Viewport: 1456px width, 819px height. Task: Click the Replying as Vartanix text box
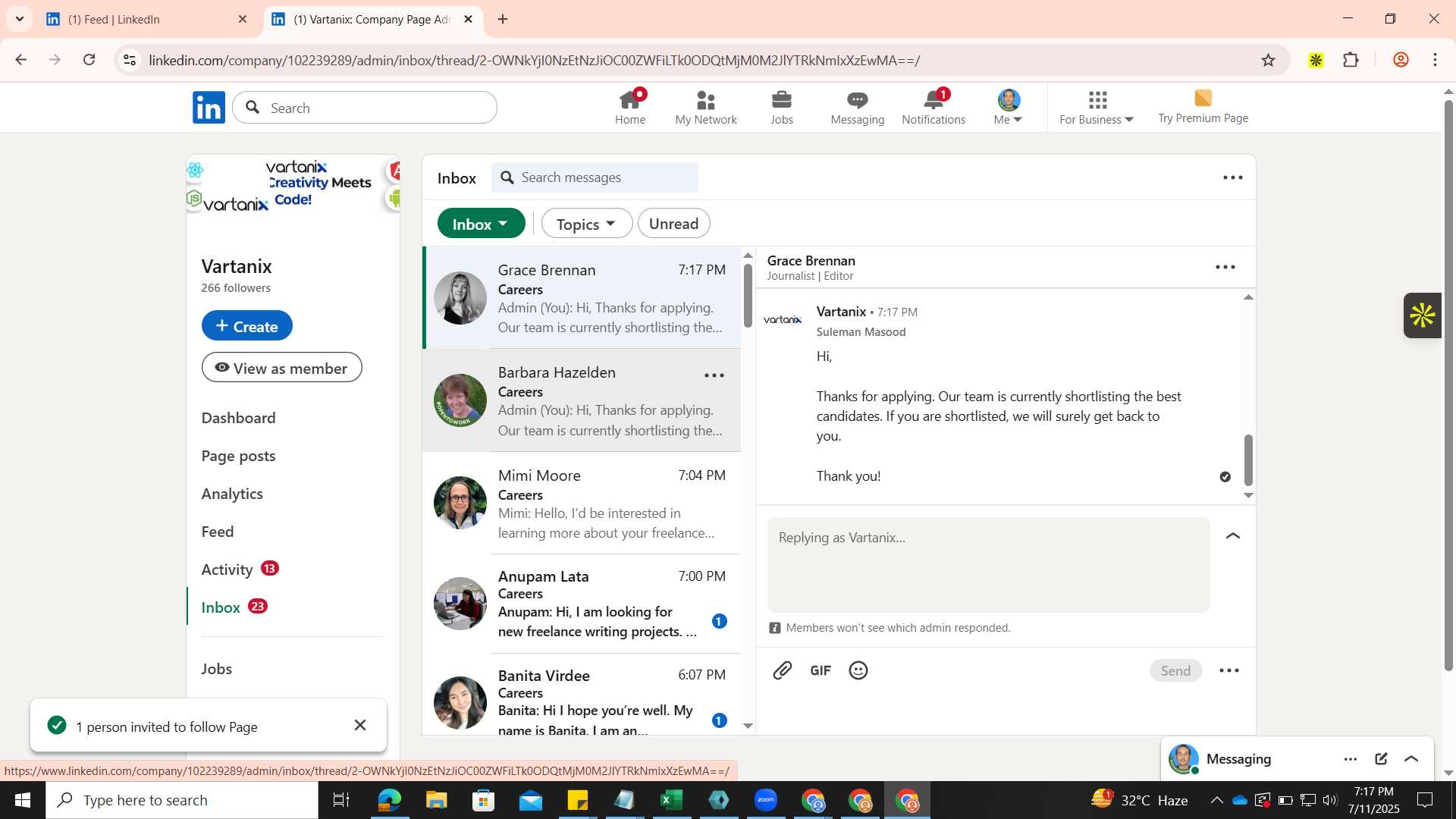click(988, 565)
